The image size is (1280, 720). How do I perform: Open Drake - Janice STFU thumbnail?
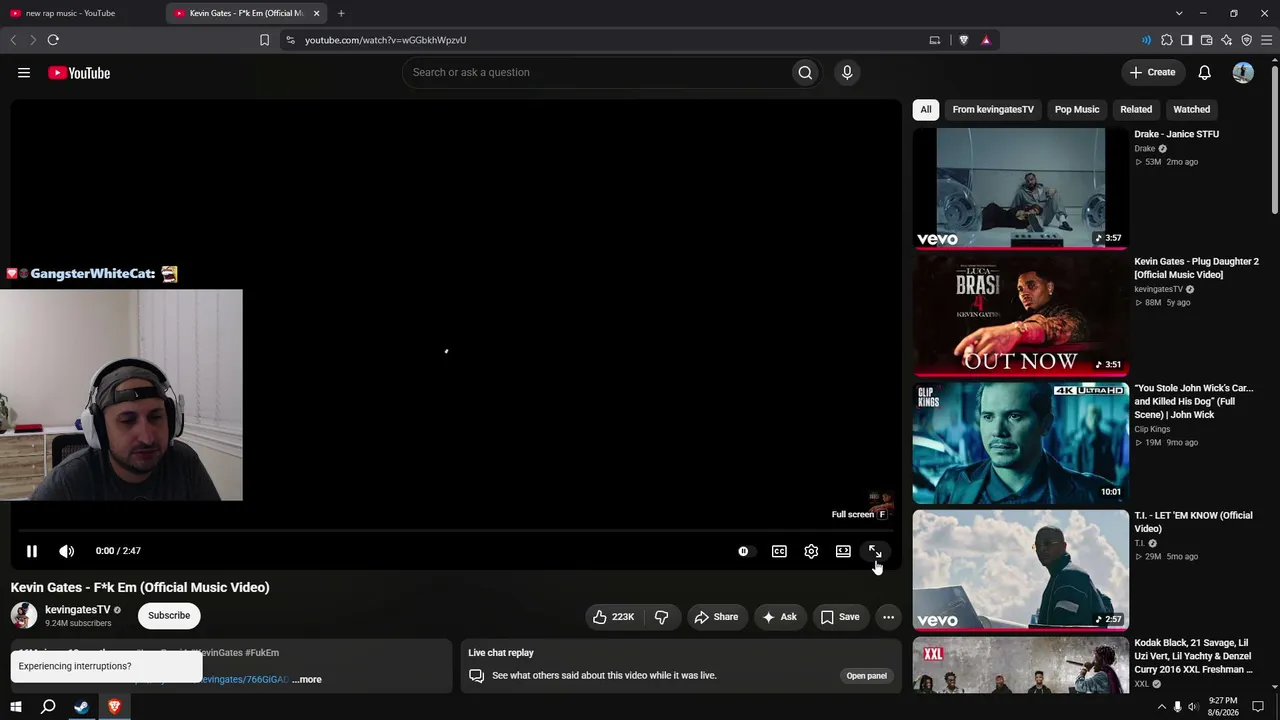click(x=1021, y=188)
